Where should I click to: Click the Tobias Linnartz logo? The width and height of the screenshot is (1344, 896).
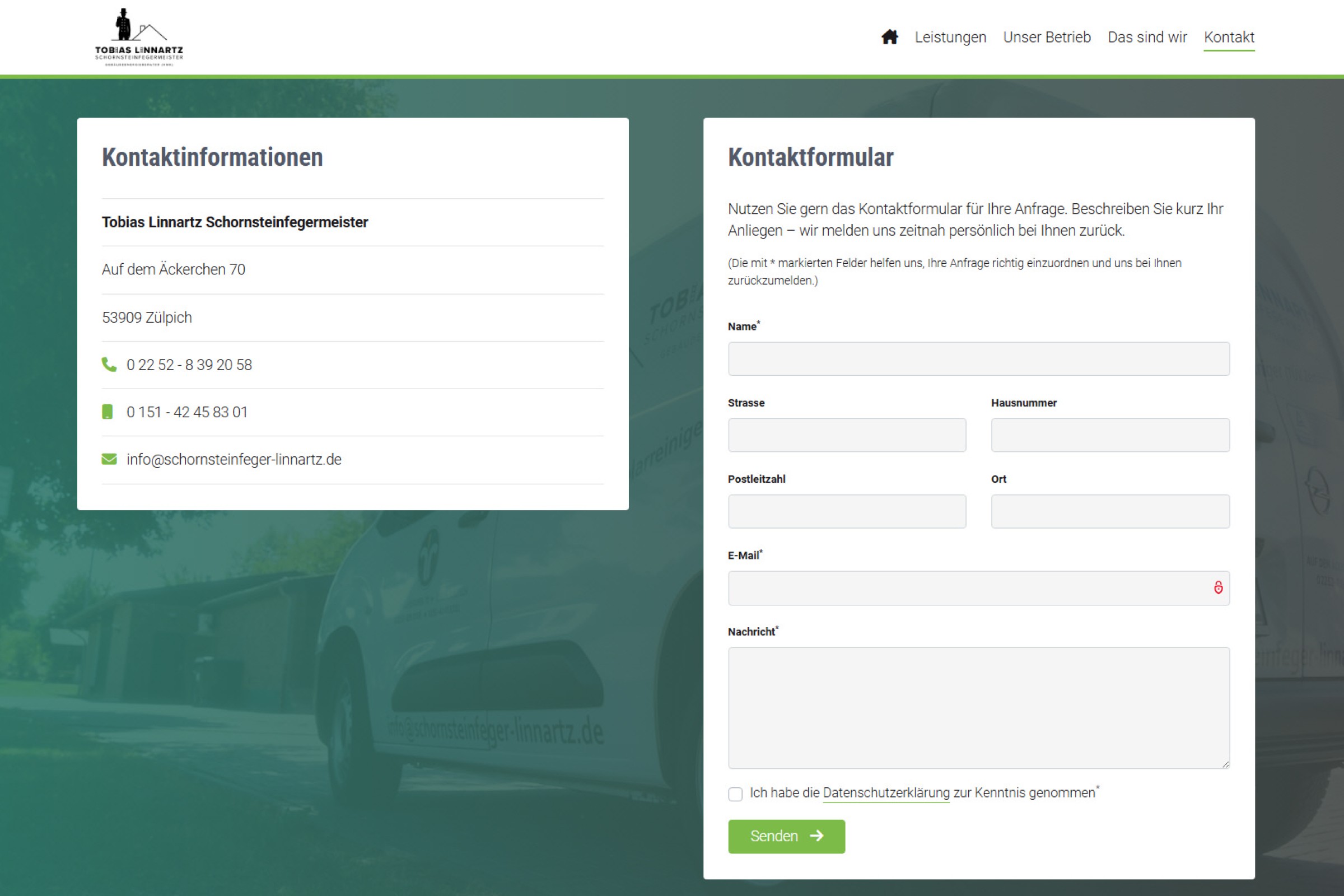tap(139, 38)
